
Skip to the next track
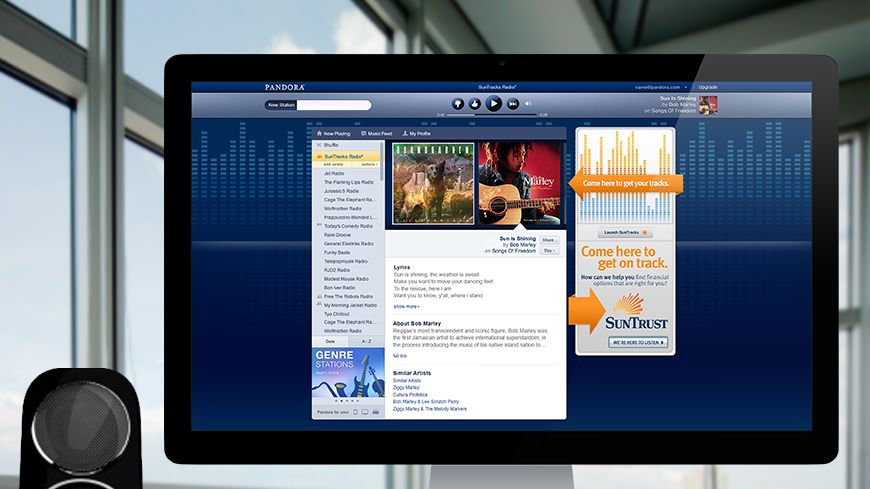(x=513, y=104)
